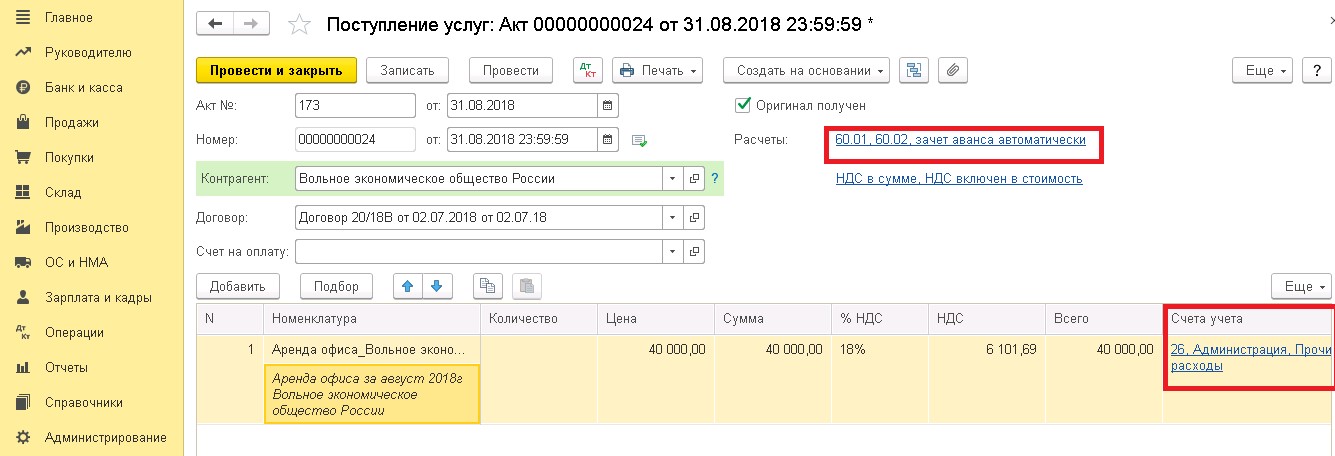This screenshot has height=456, width=1335.
Task: Go to Зарплата и кадры section
Action: [x=97, y=298]
